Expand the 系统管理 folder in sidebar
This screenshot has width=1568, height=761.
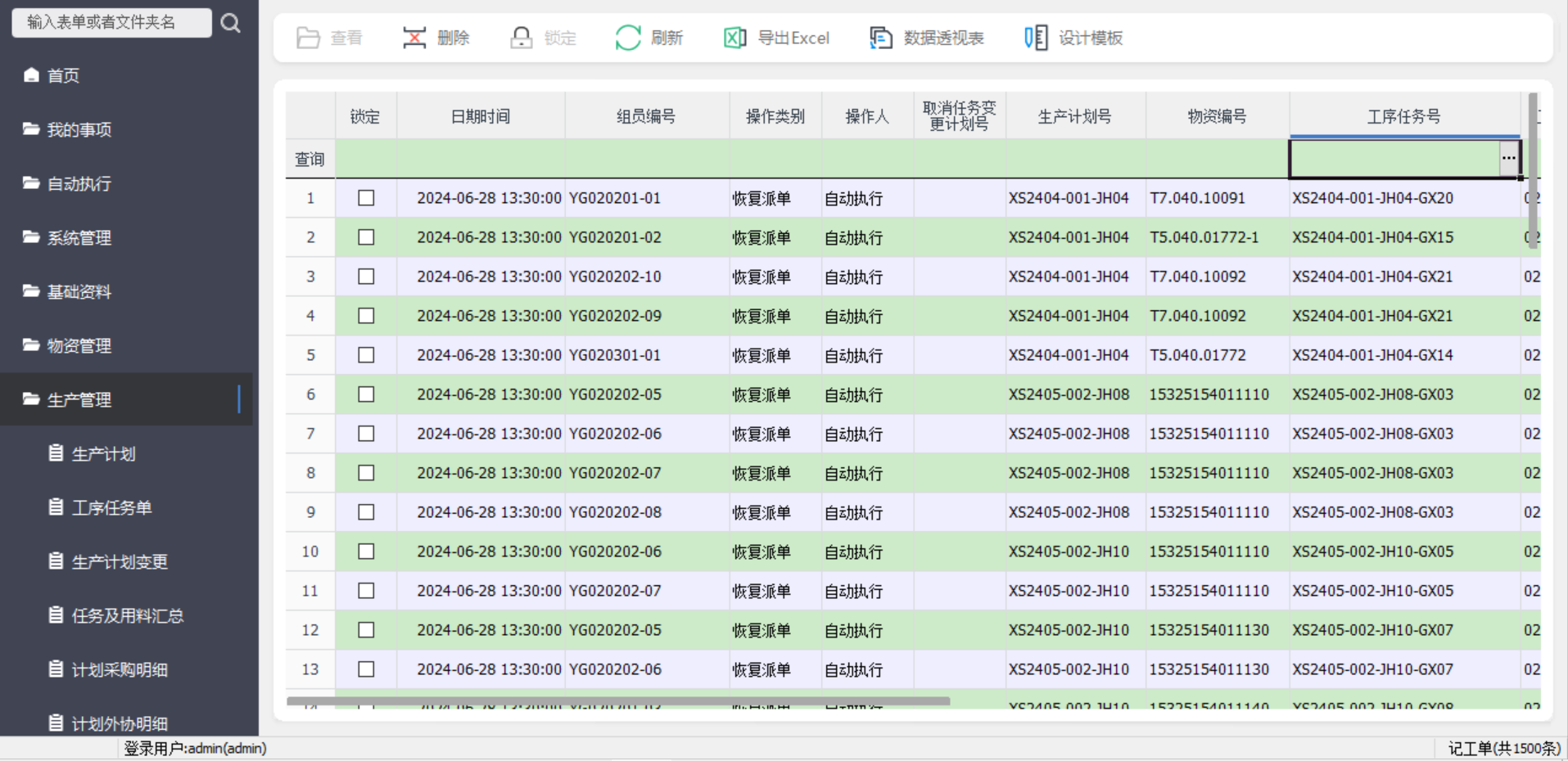click(x=79, y=238)
